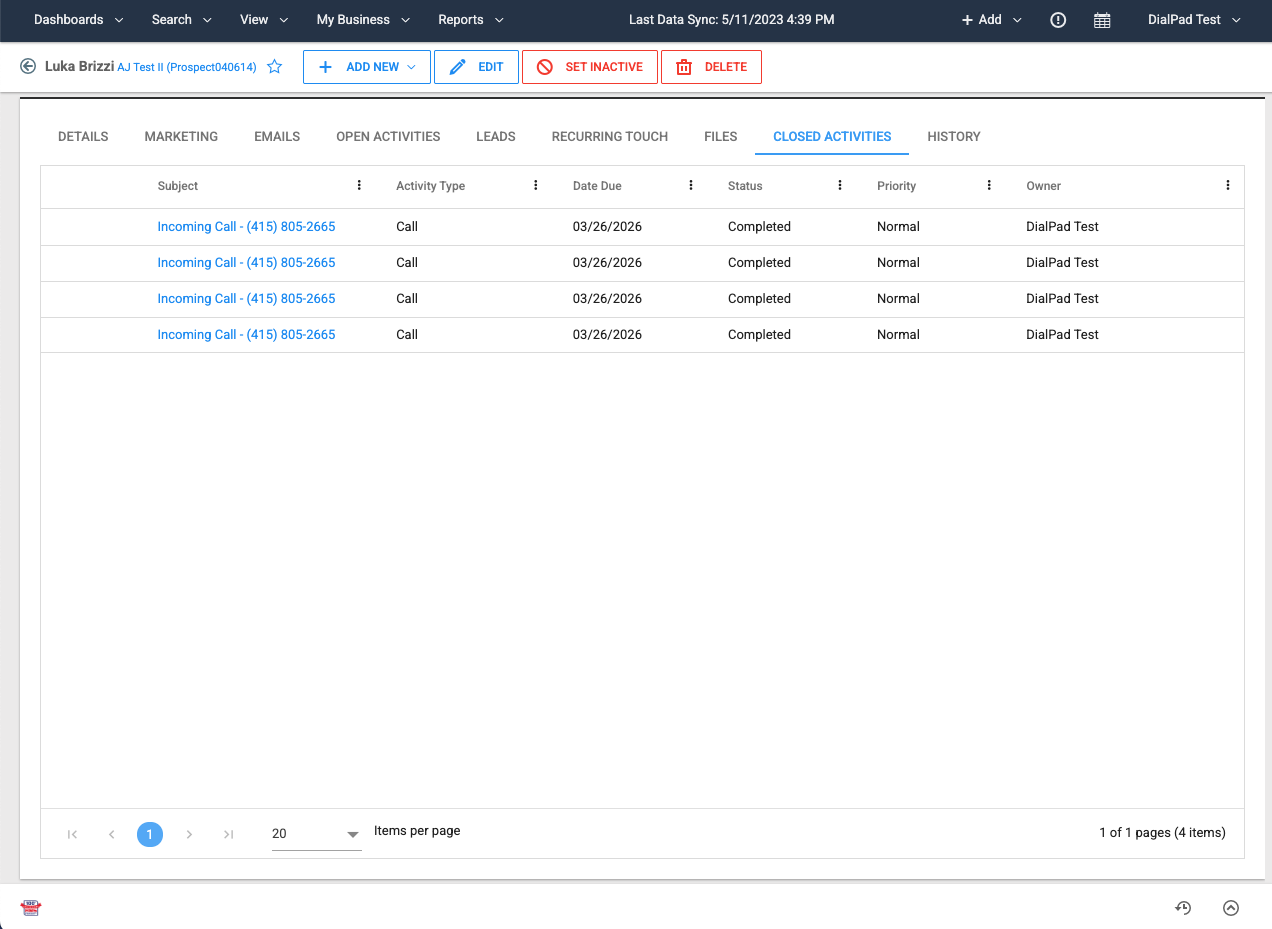Change items per page dropdown
This screenshot has height=929, width=1272.
[x=316, y=834]
